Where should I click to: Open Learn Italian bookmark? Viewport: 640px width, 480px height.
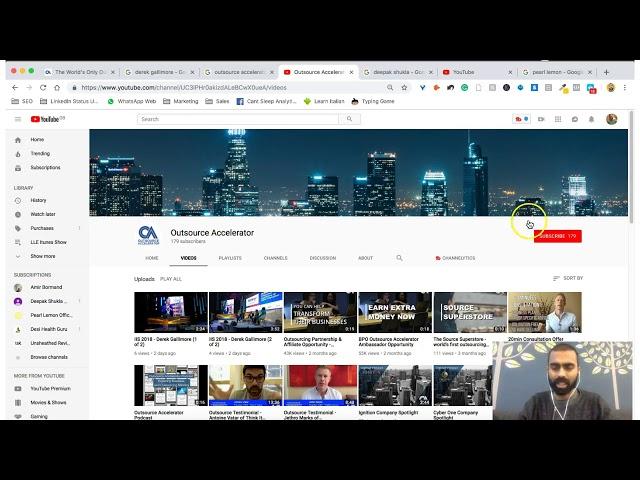click(x=324, y=101)
